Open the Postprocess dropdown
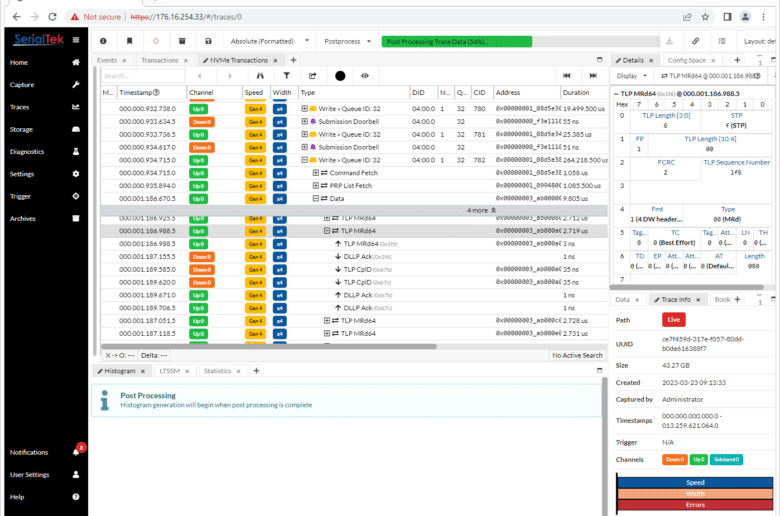Screen dimensions: 780x516 348,41
